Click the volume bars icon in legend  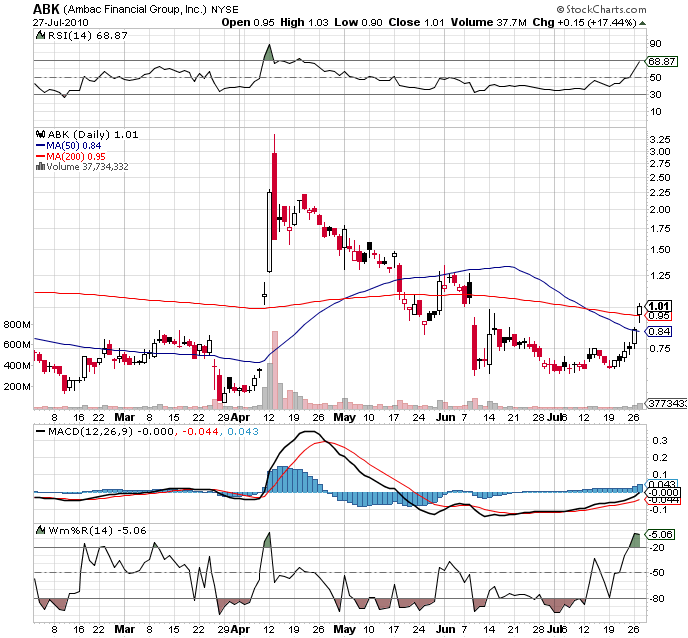point(40,166)
